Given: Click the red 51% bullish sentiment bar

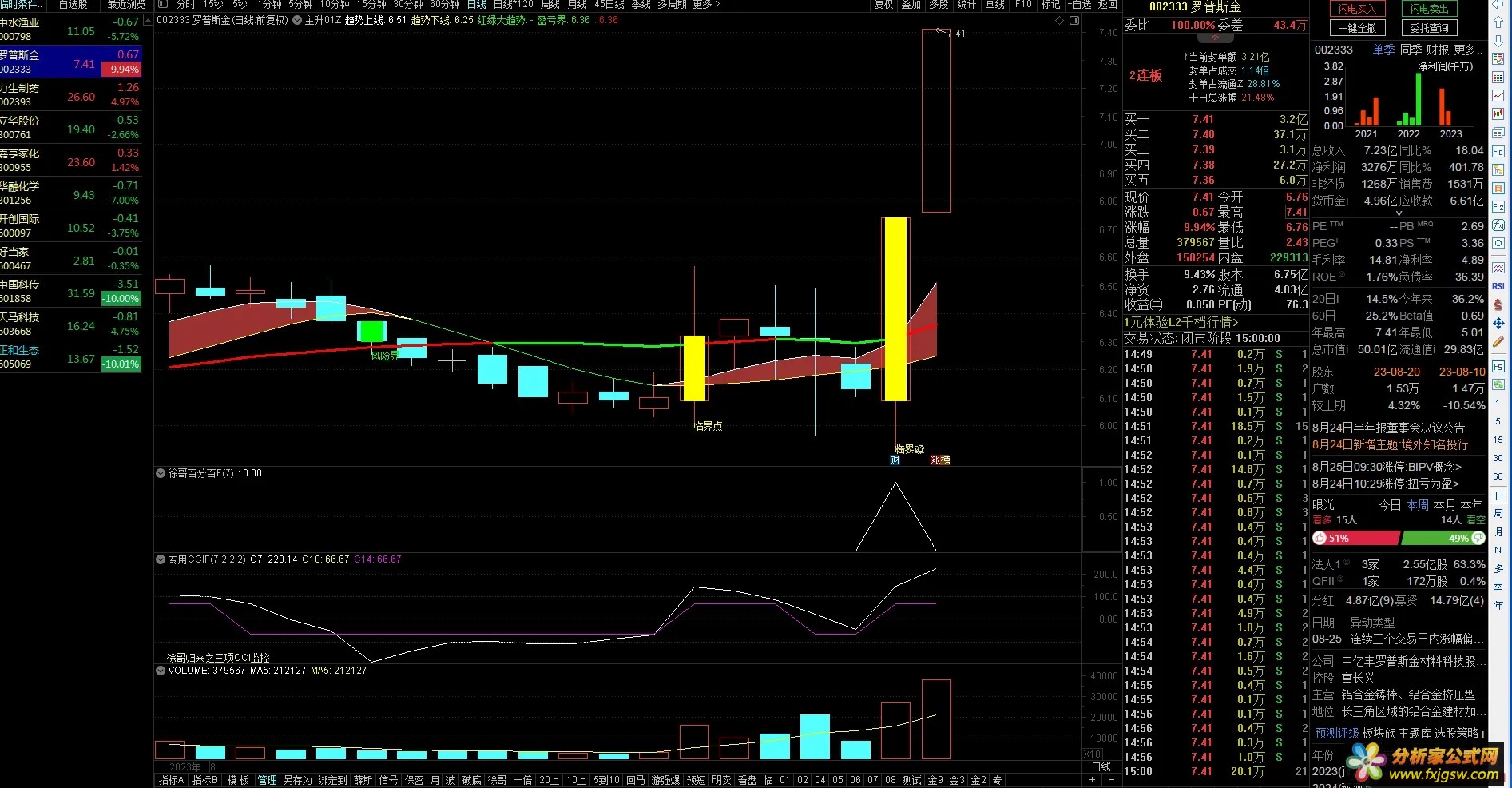Looking at the screenshot, I should click(1356, 539).
